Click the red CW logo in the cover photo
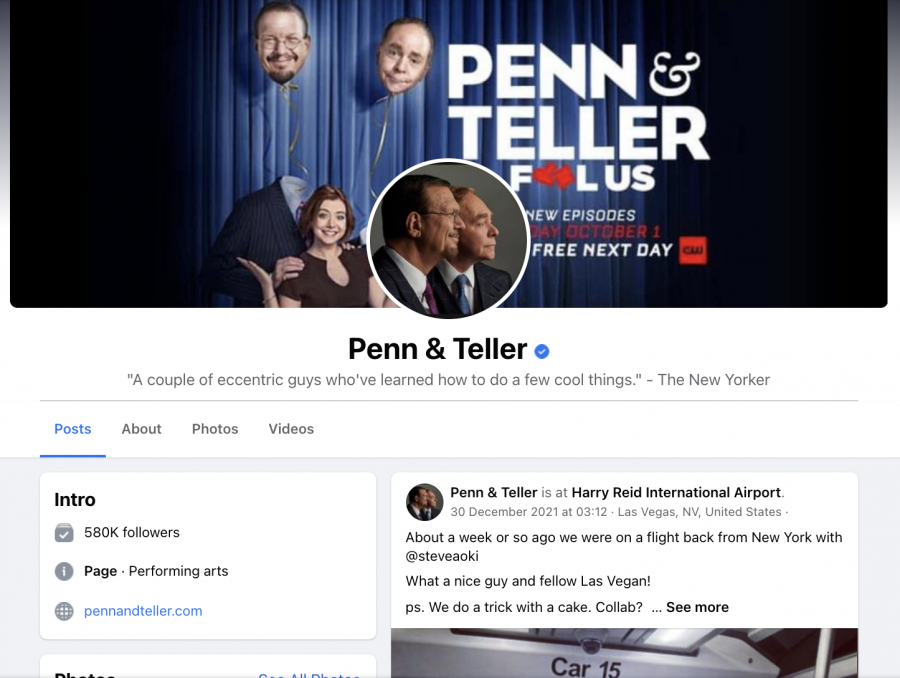The height and width of the screenshot is (678, 900). [693, 250]
